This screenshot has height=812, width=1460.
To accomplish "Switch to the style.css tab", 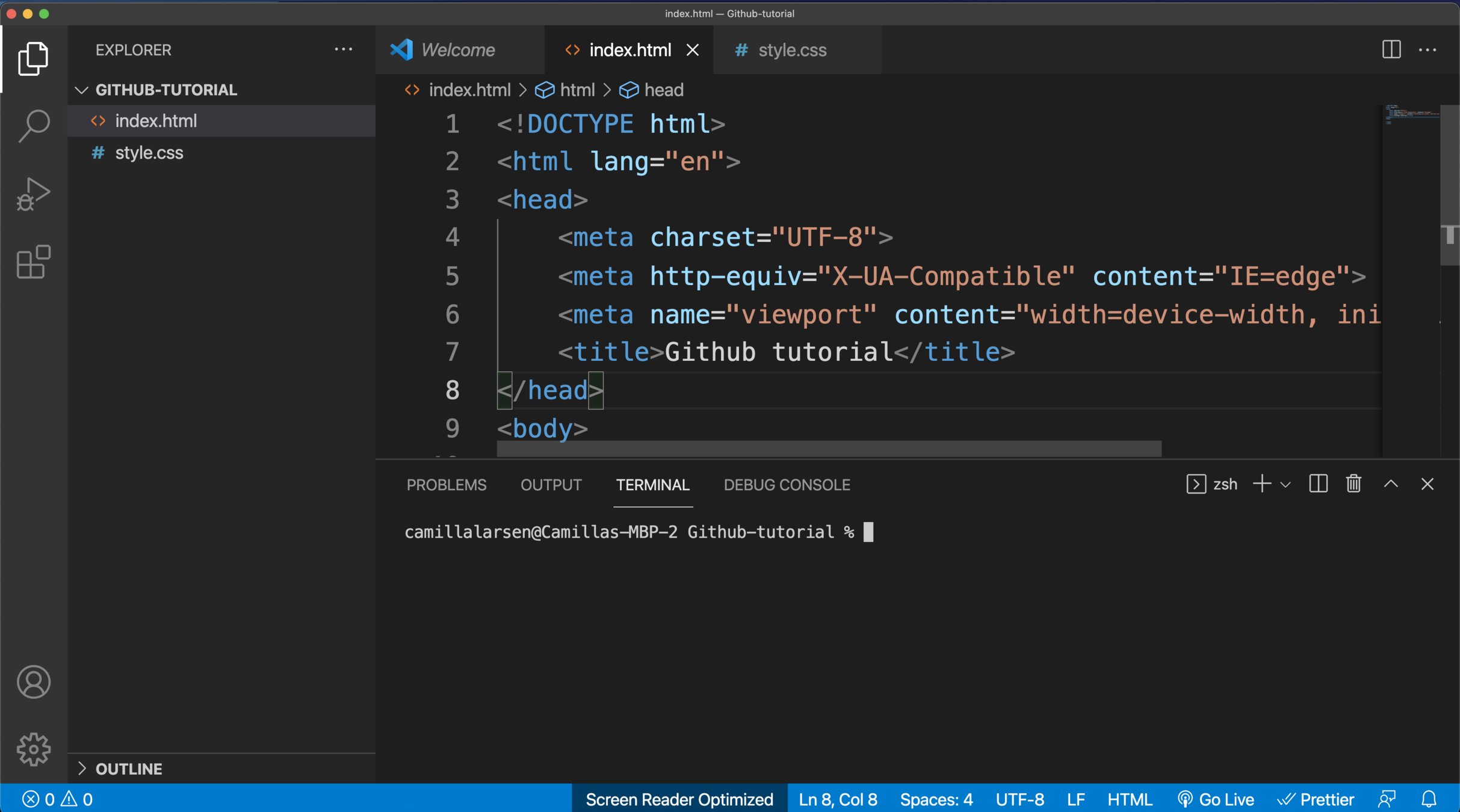I will (x=791, y=50).
